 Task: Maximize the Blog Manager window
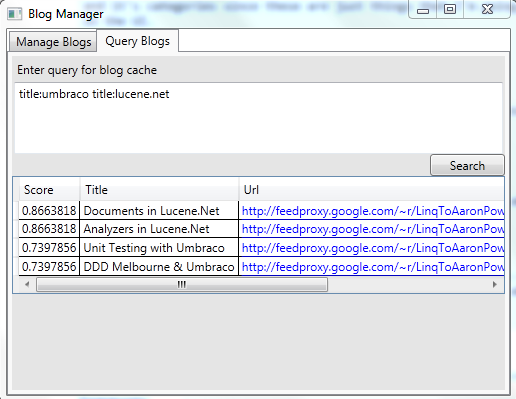click(450, 10)
